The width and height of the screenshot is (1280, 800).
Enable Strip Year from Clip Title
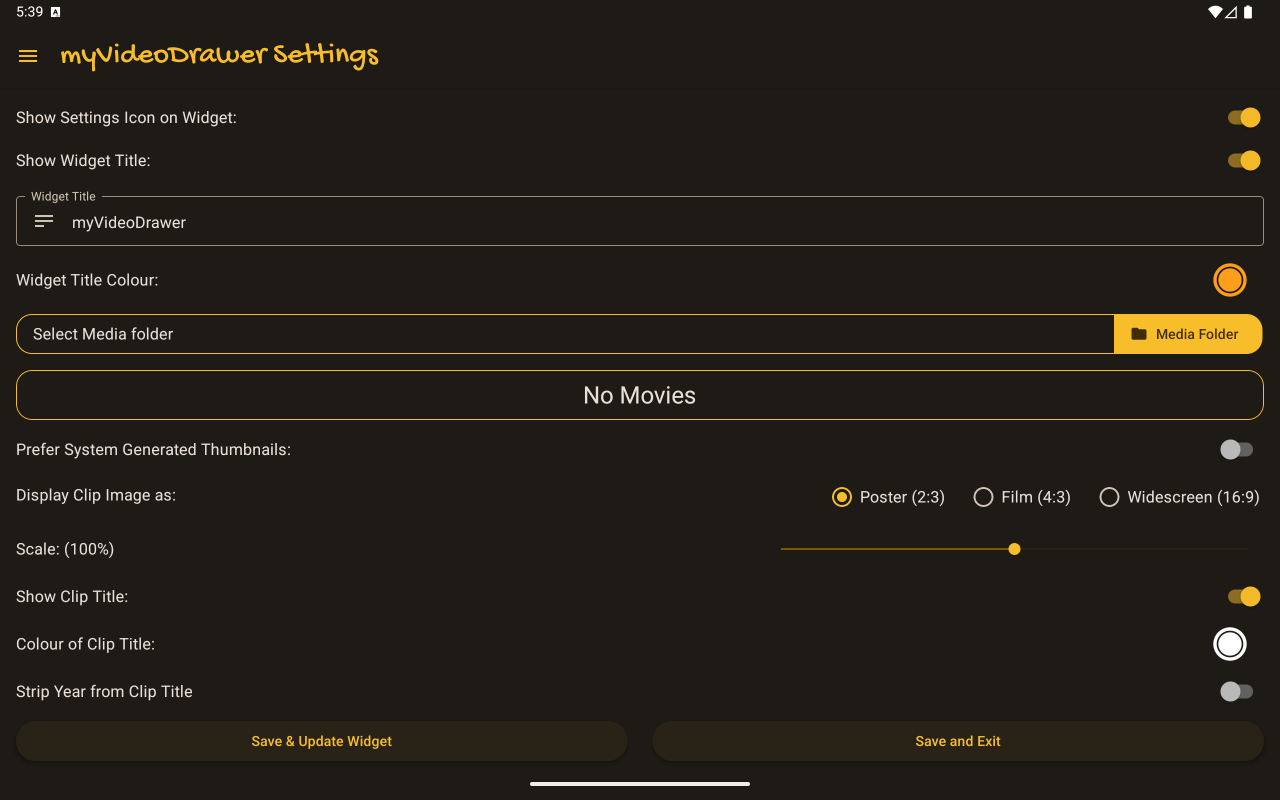coord(1236,692)
